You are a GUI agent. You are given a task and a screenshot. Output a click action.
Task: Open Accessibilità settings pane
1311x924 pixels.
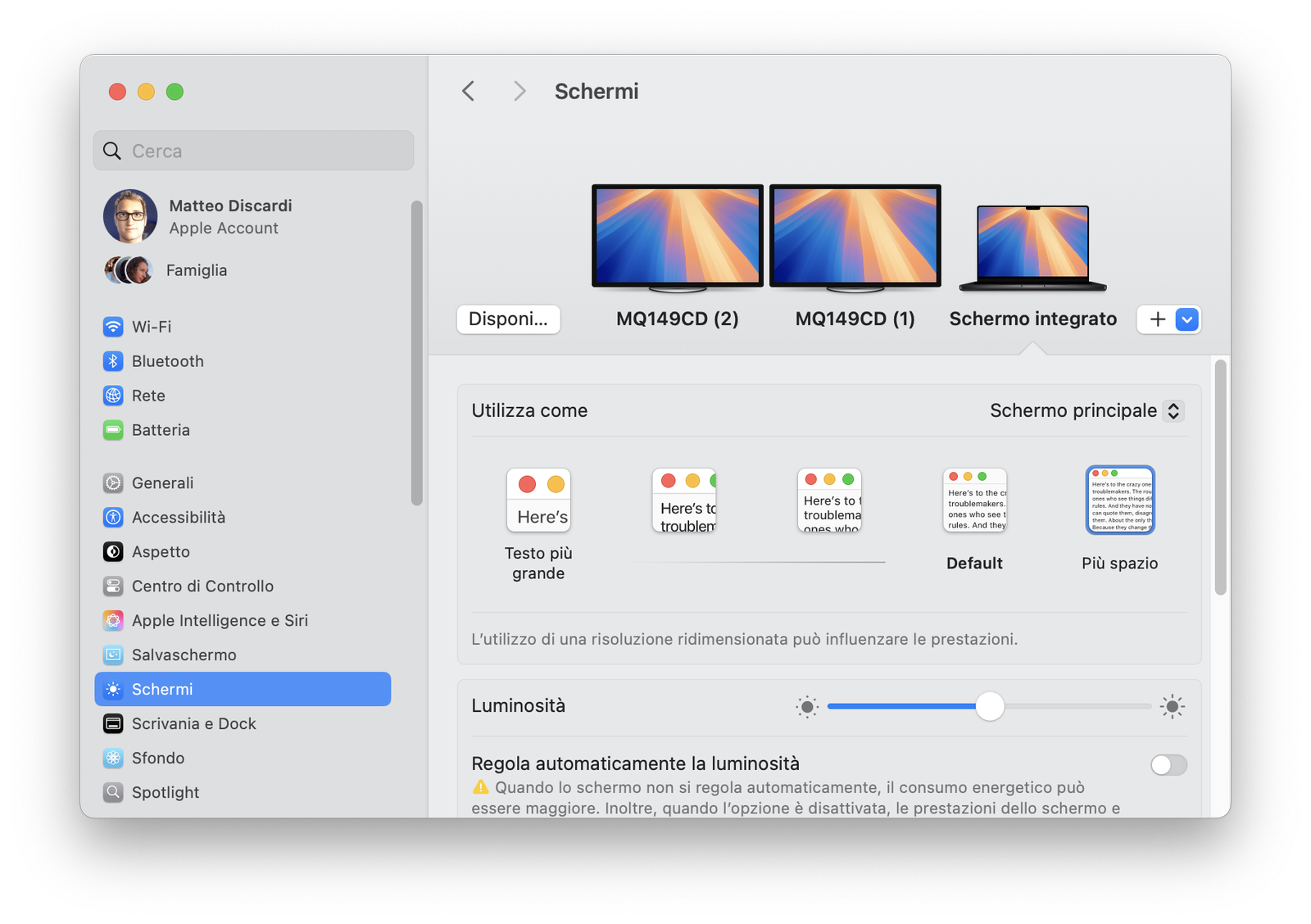tap(243, 518)
